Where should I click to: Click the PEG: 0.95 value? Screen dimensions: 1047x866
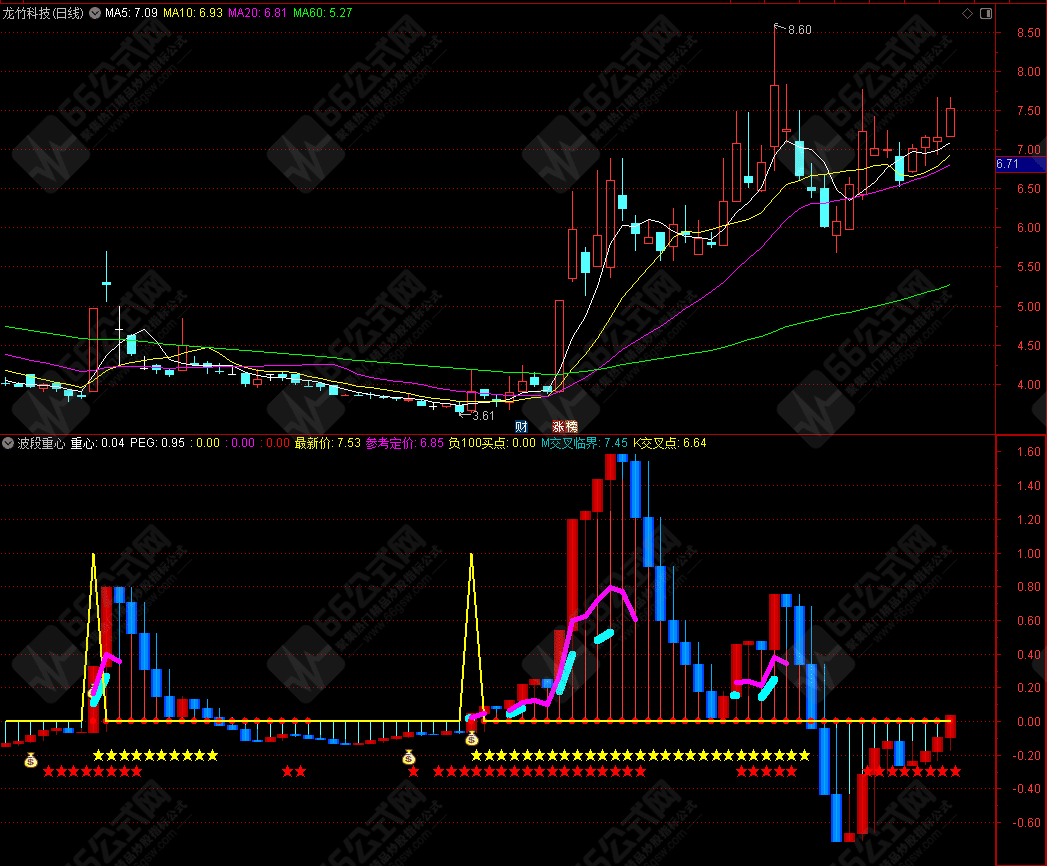click(158, 443)
